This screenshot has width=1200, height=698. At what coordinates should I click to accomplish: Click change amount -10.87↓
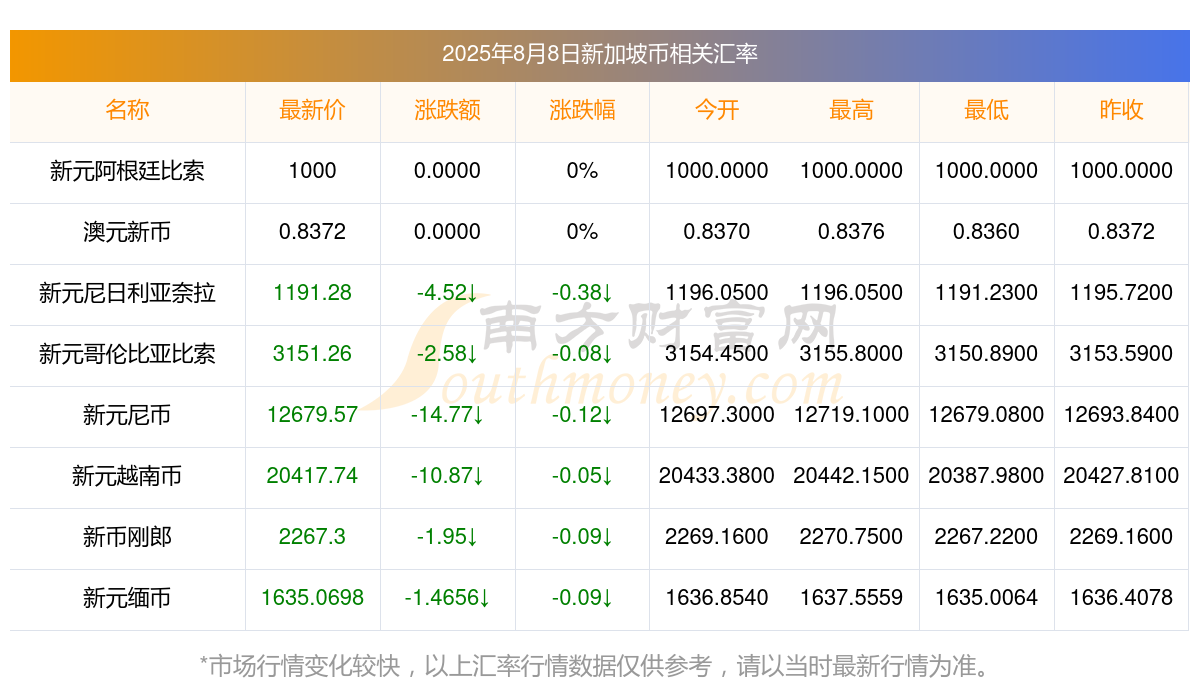pos(447,476)
